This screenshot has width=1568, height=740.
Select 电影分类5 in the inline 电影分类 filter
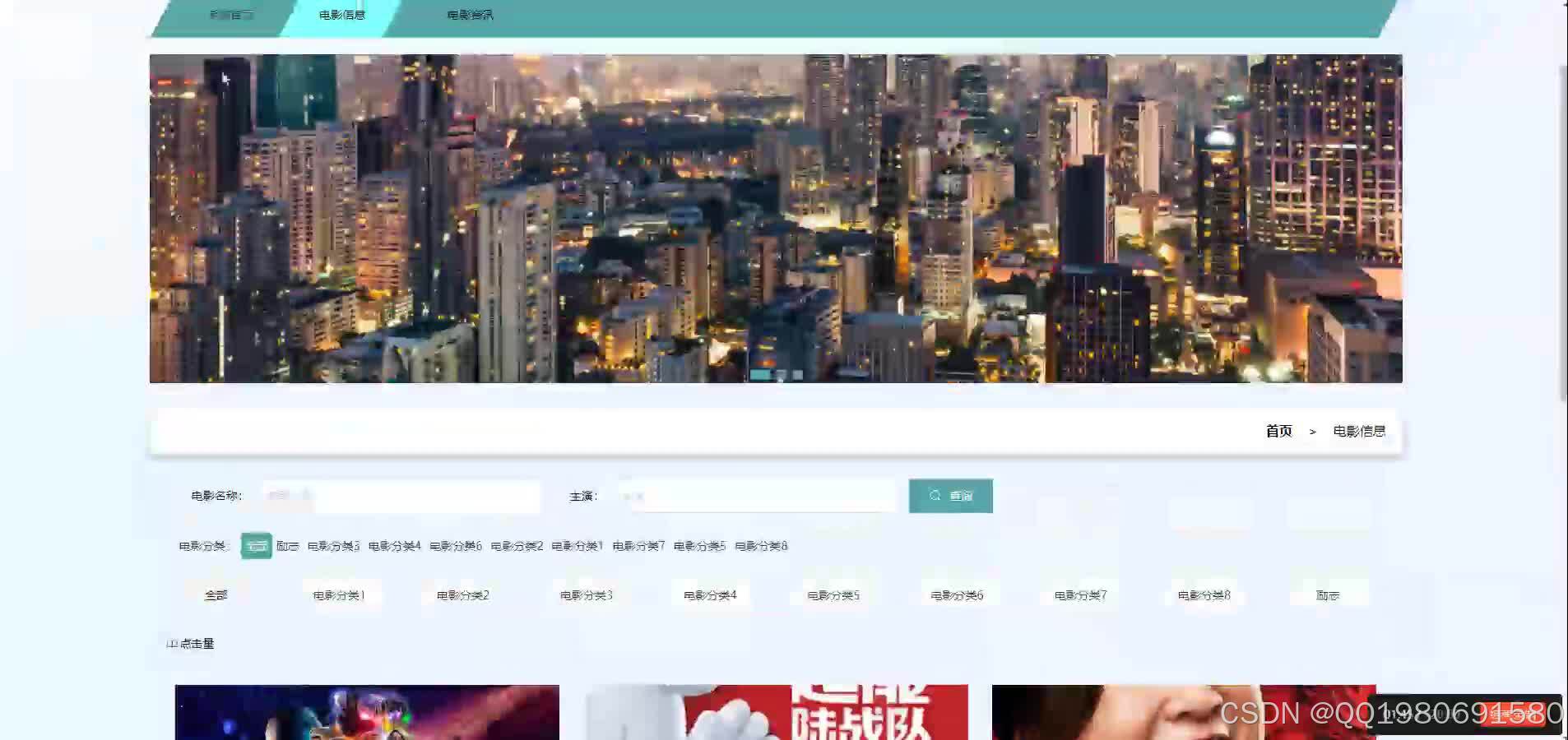699,546
